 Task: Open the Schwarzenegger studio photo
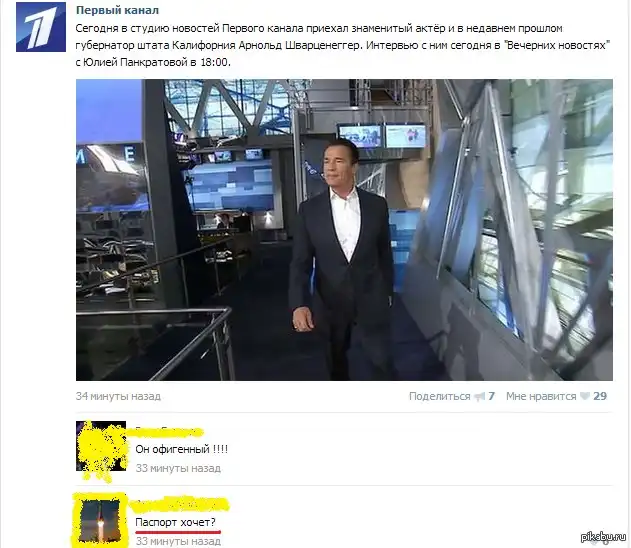coord(344,230)
